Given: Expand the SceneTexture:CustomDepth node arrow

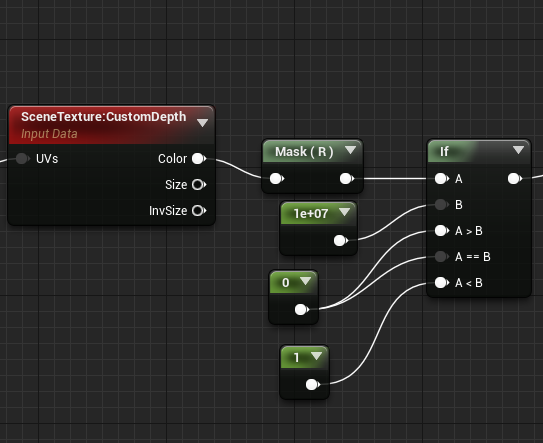Looking at the screenshot, I should [202, 123].
